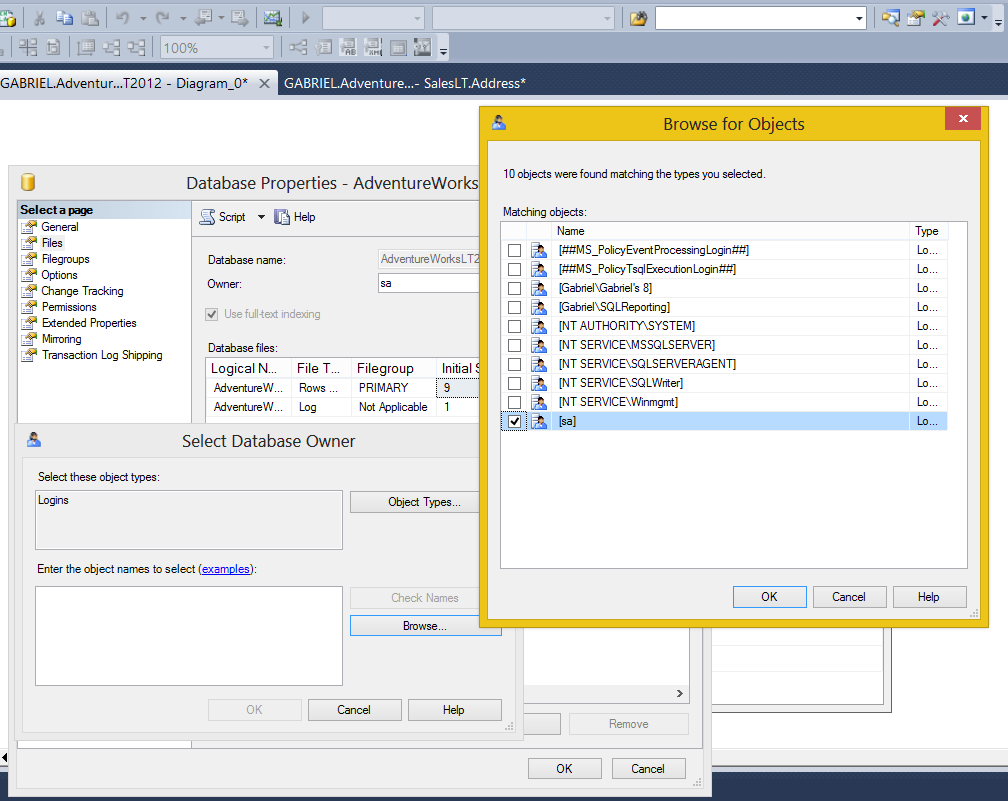Open Solution Explorer from the toolbar
This screenshot has height=801, width=1008.
pos(890,18)
